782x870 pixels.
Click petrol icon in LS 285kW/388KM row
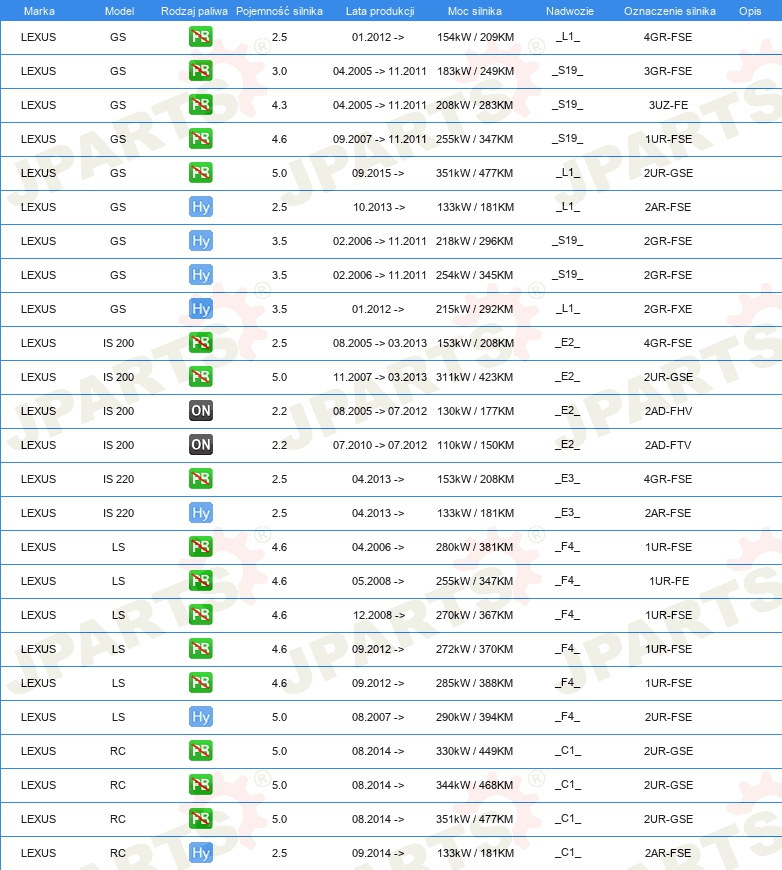[200, 682]
